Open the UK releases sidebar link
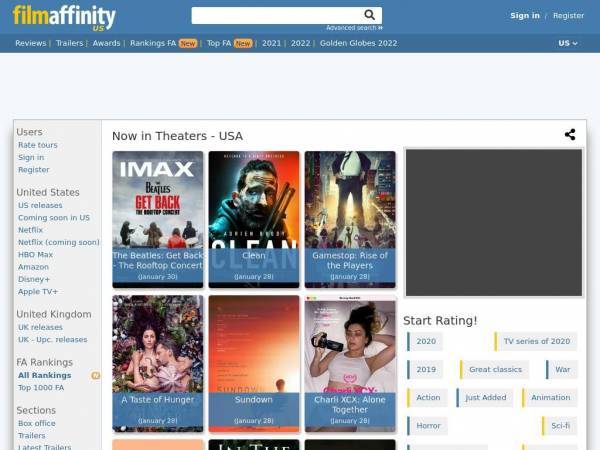Screen dimensions: 600x450 pyautogui.click(x=40, y=328)
